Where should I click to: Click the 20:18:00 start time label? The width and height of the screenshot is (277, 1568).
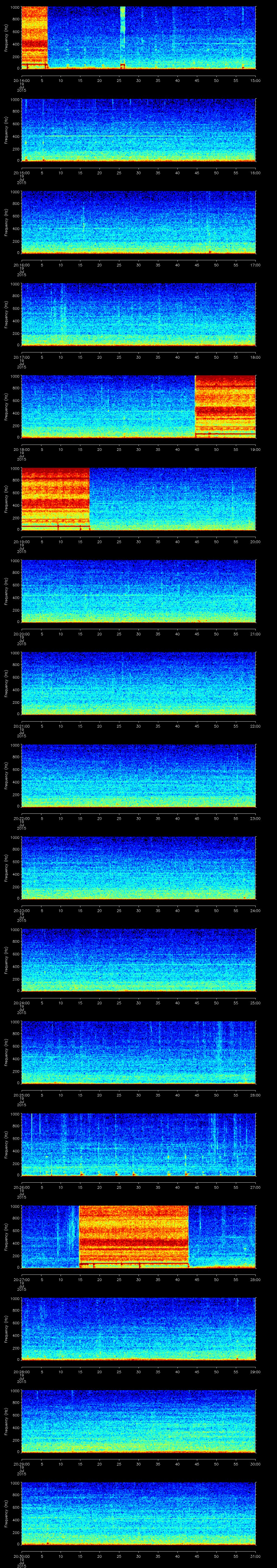[x=21, y=449]
